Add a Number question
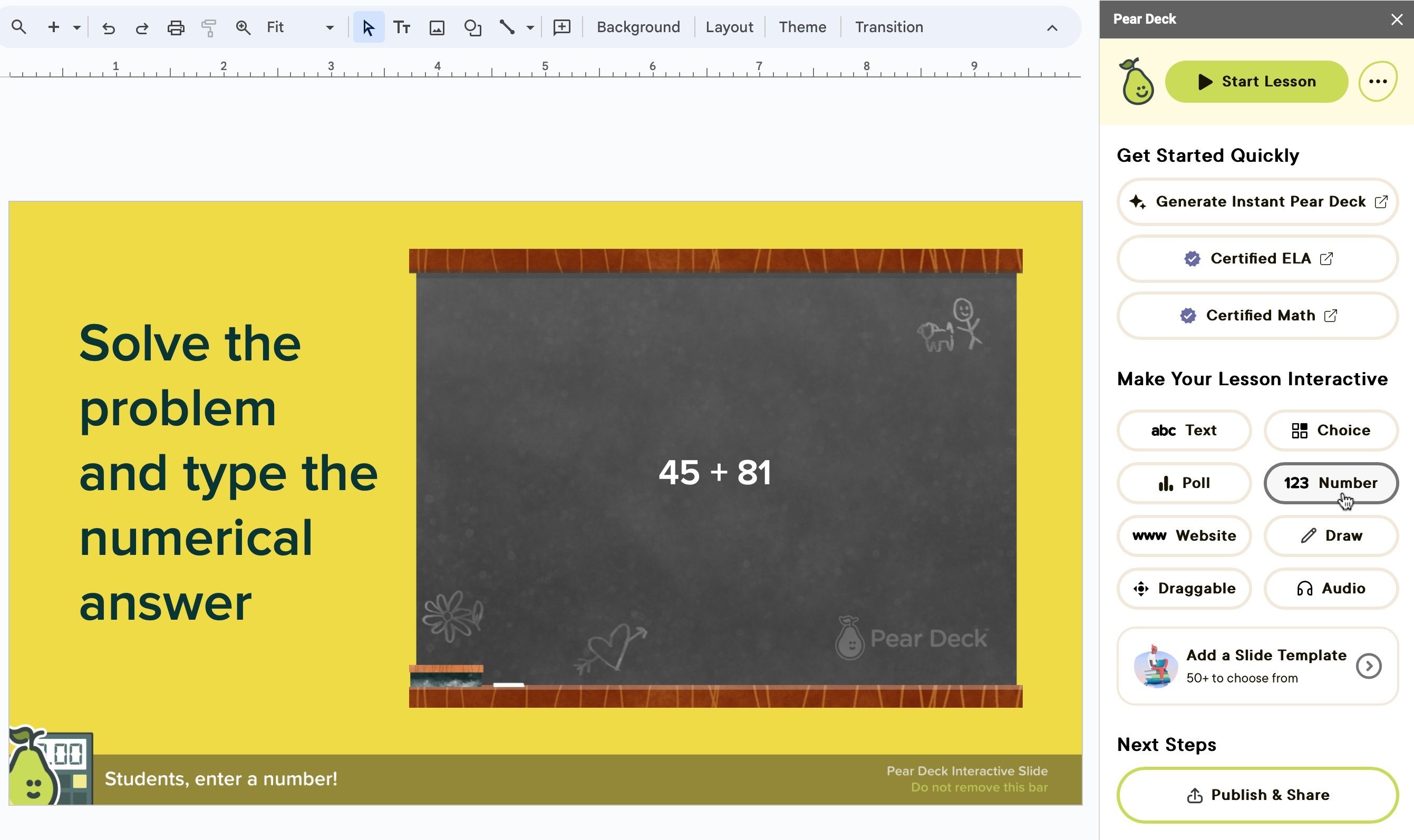 [1331, 483]
